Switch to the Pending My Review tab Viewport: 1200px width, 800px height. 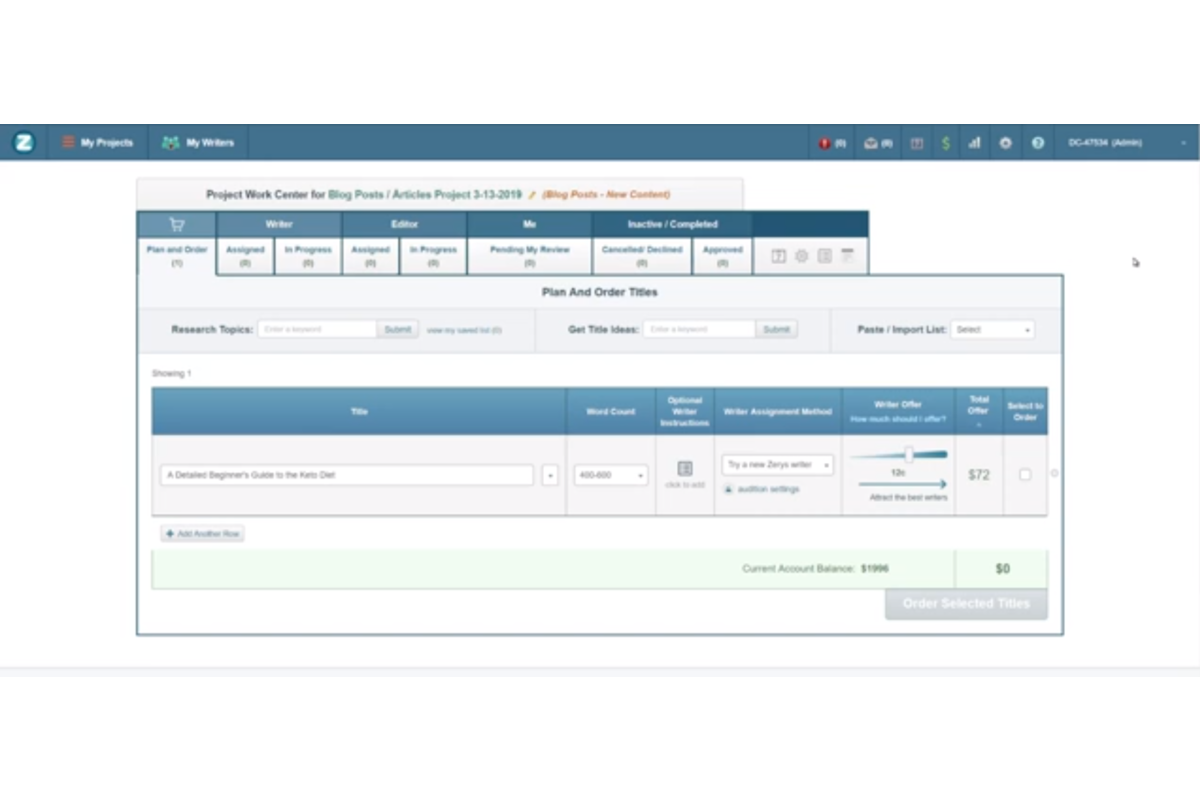coord(529,255)
